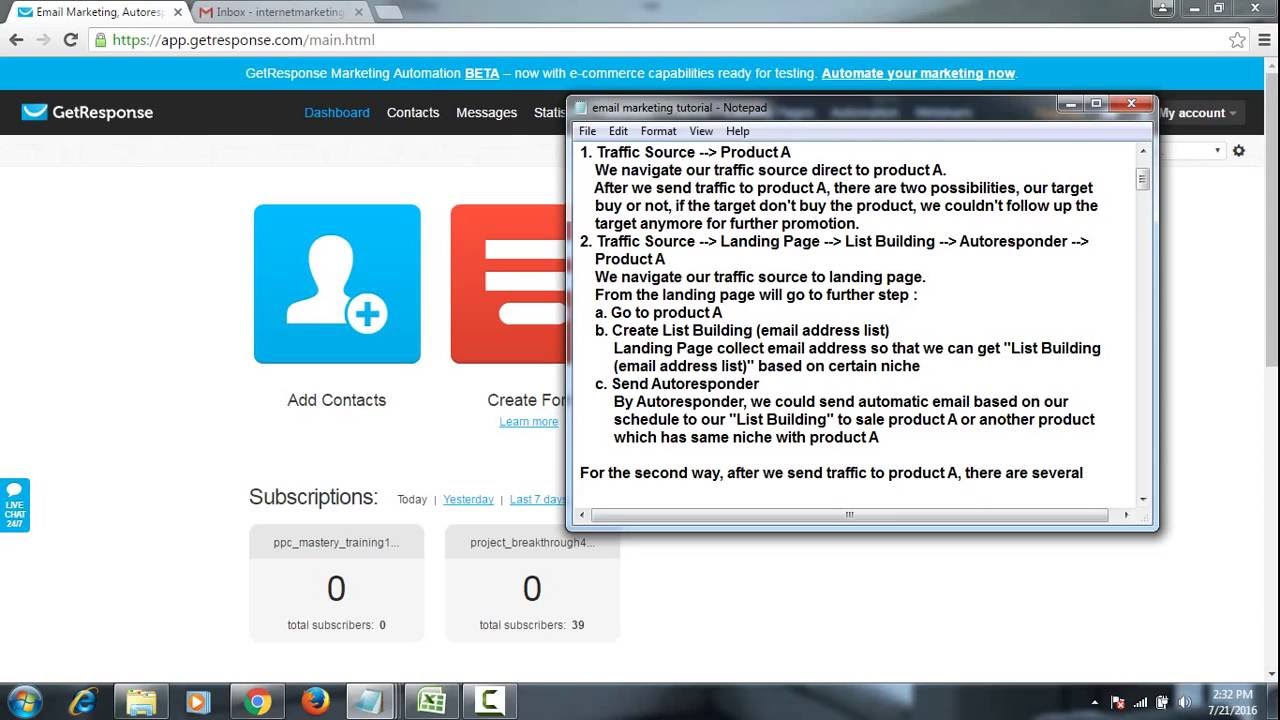Switch to Email Marketing tab
The image size is (1280, 720).
point(98,12)
